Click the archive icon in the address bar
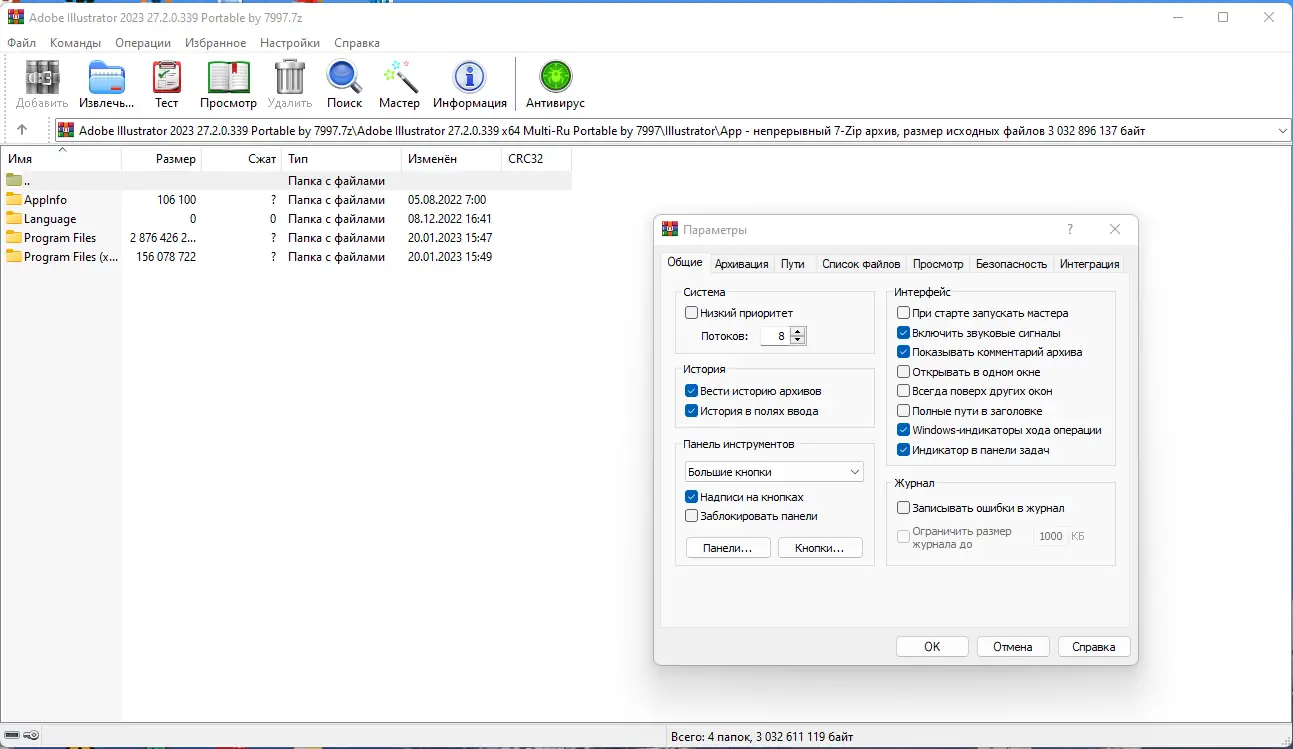This screenshot has width=1293, height=749. pos(66,130)
